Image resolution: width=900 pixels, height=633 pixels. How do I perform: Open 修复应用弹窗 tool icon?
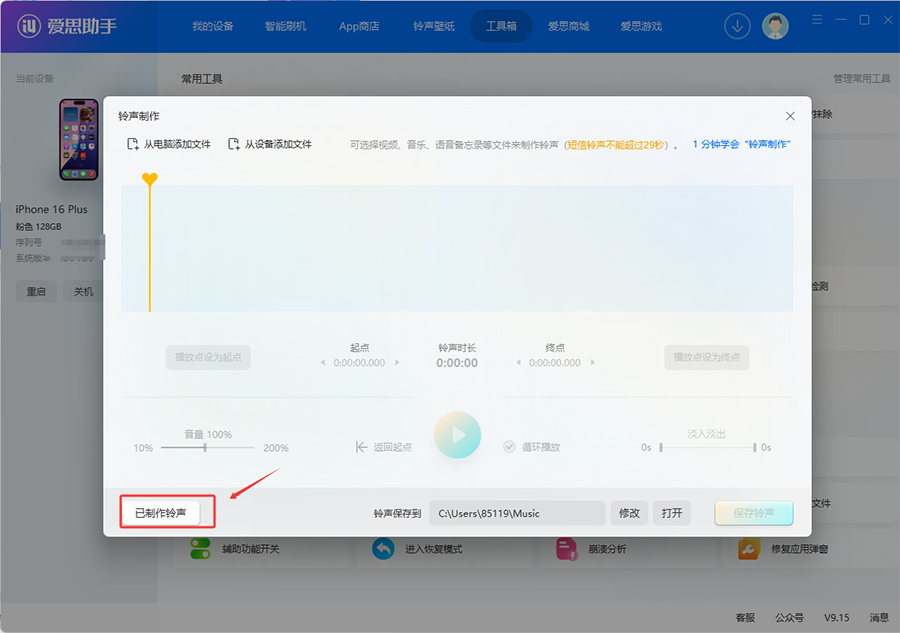[x=748, y=549]
